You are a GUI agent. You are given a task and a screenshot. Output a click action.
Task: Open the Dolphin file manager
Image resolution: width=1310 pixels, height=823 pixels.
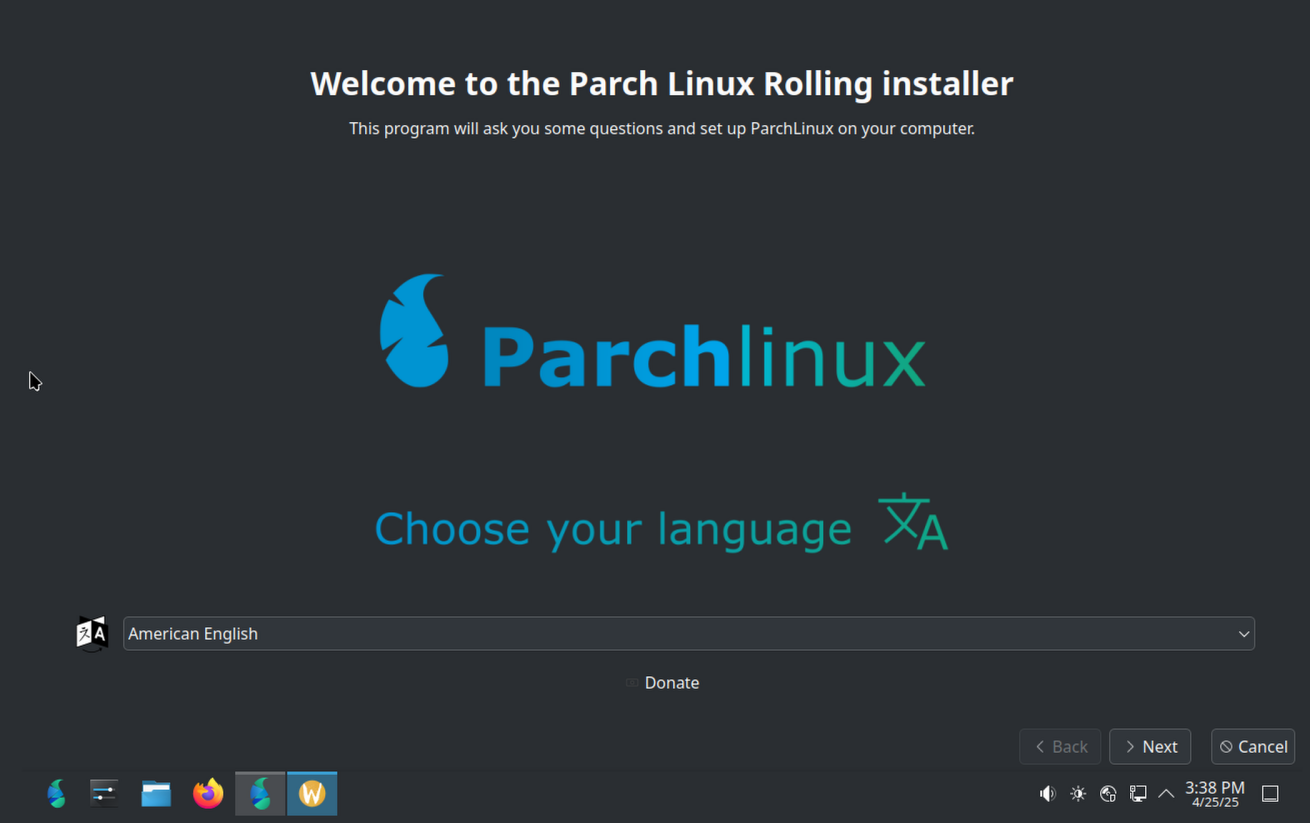tap(156, 793)
